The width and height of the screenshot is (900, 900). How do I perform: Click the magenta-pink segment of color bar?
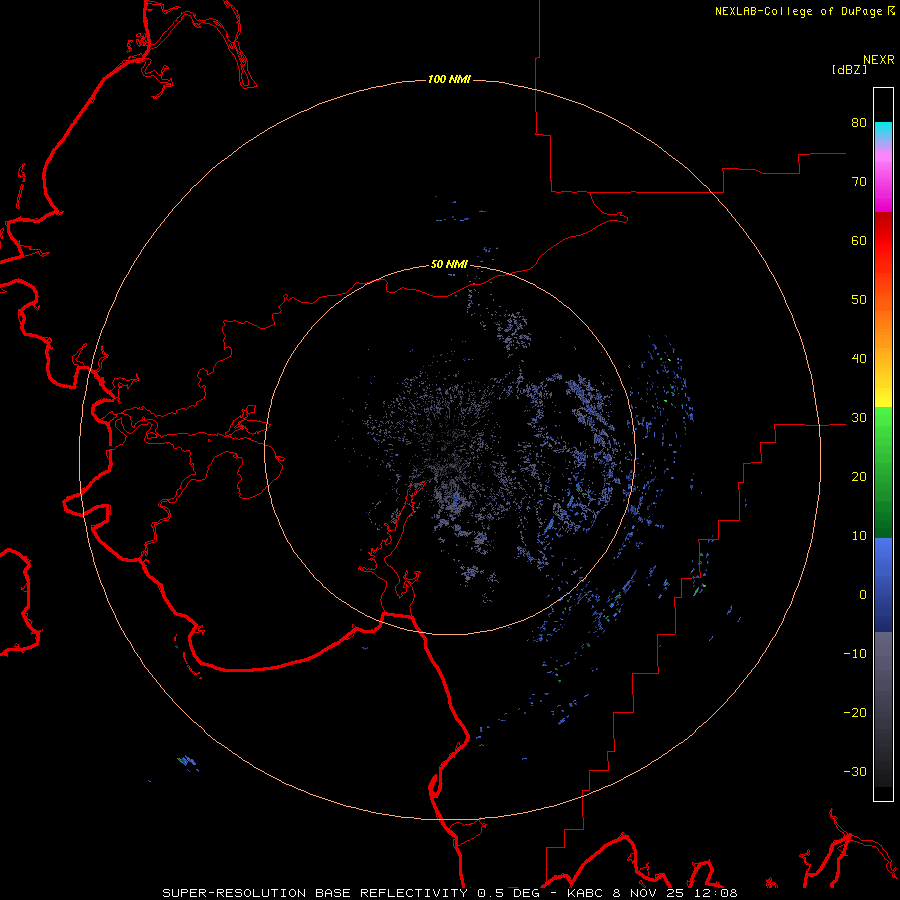(883, 178)
